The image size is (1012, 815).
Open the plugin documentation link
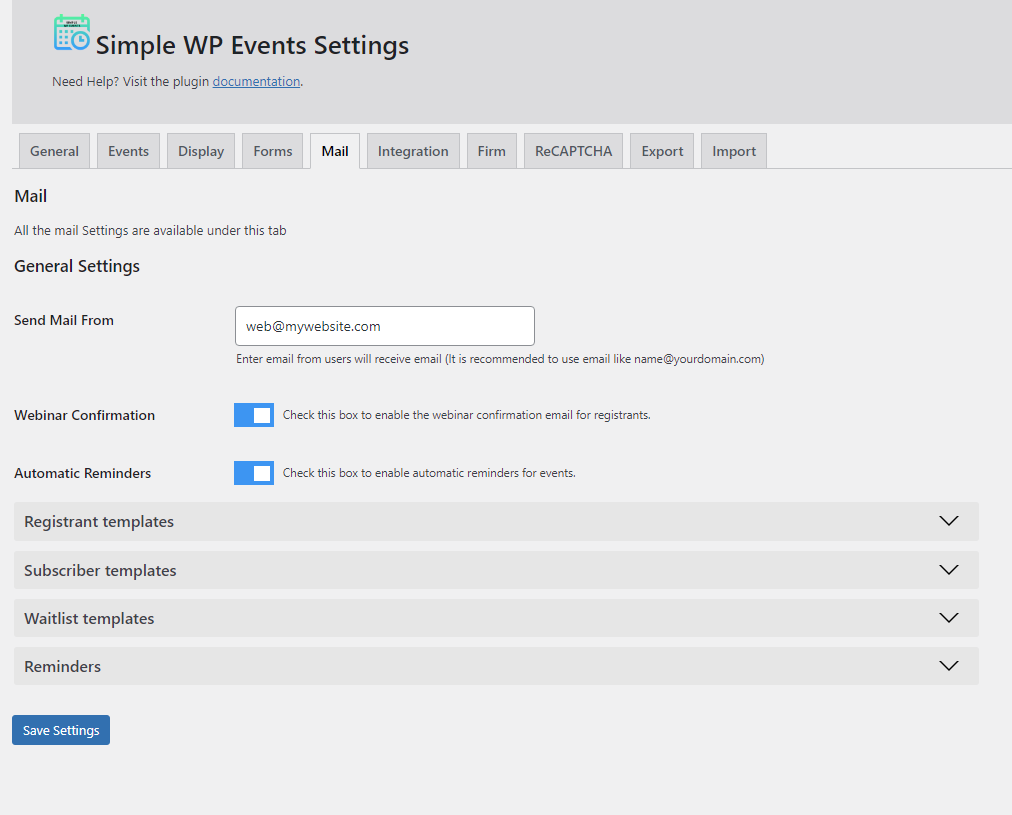point(256,81)
